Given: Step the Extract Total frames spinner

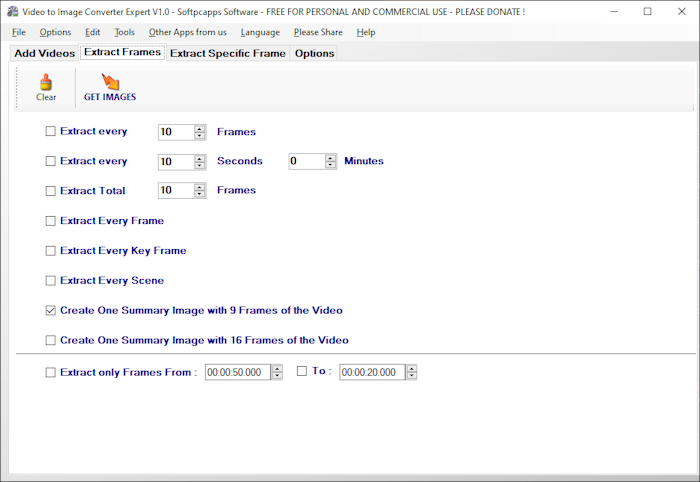Looking at the screenshot, I should click(200, 190).
